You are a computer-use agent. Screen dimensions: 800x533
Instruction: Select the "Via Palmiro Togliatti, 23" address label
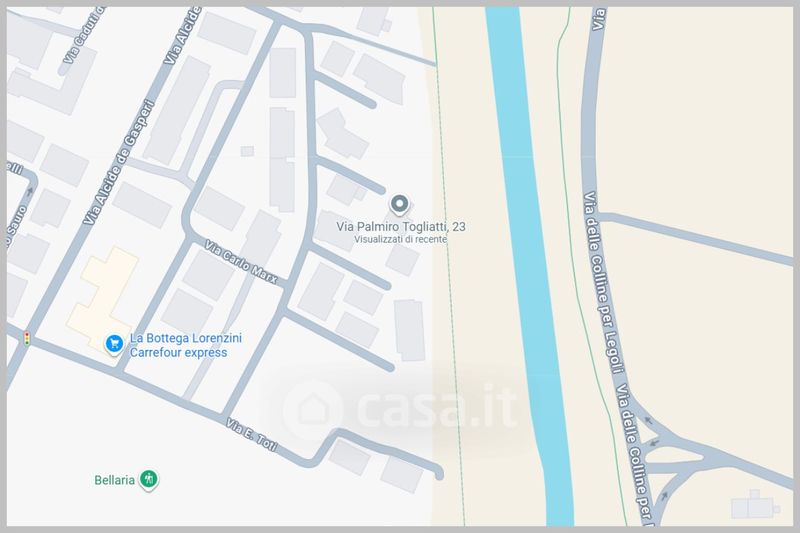point(400,227)
